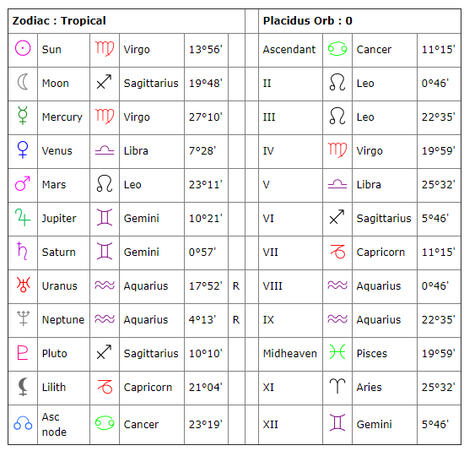Click the R retrograde marker for Uranus
This screenshot has height=451, width=464.
pos(236,286)
